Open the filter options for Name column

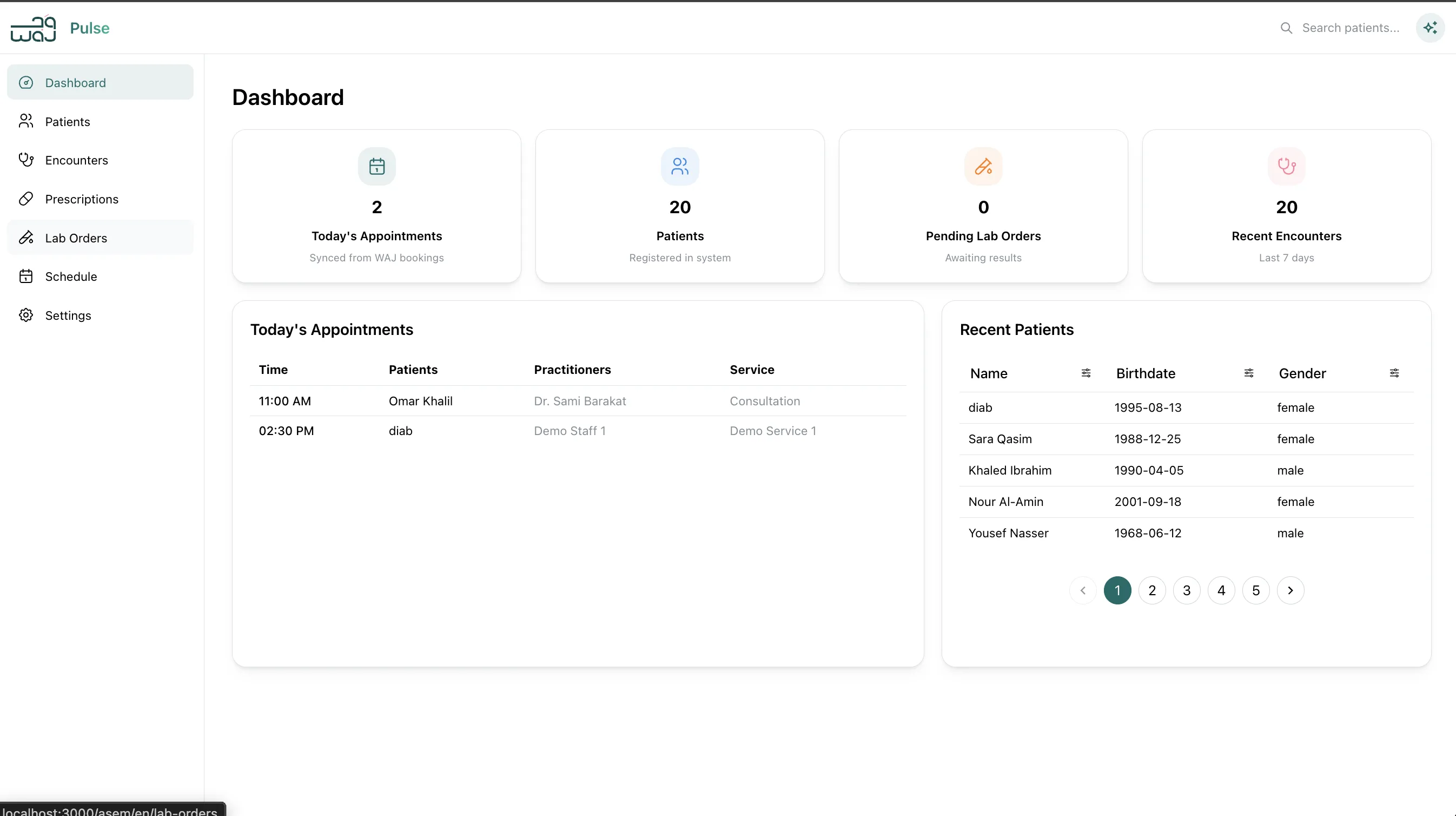(x=1086, y=373)
